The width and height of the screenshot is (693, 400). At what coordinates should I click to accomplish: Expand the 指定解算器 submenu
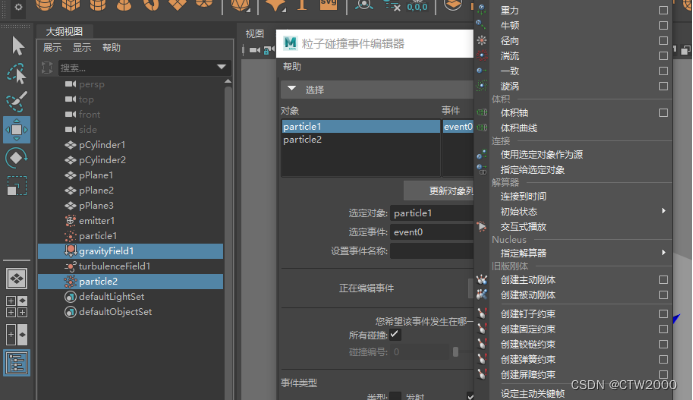(x=663, y=252)
